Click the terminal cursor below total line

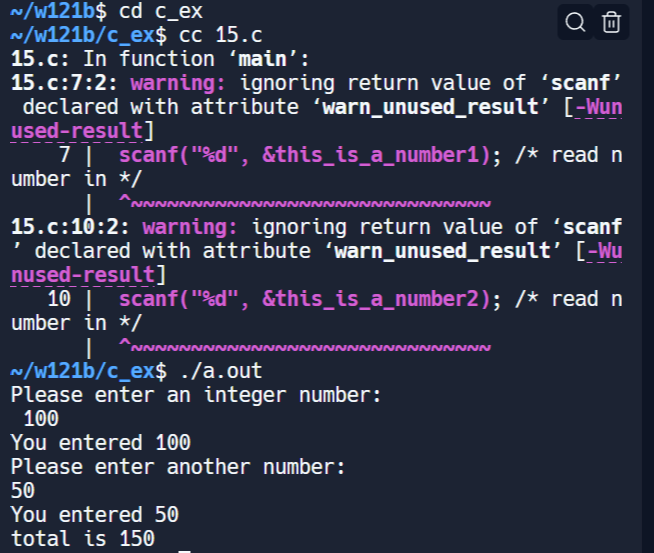185,551
